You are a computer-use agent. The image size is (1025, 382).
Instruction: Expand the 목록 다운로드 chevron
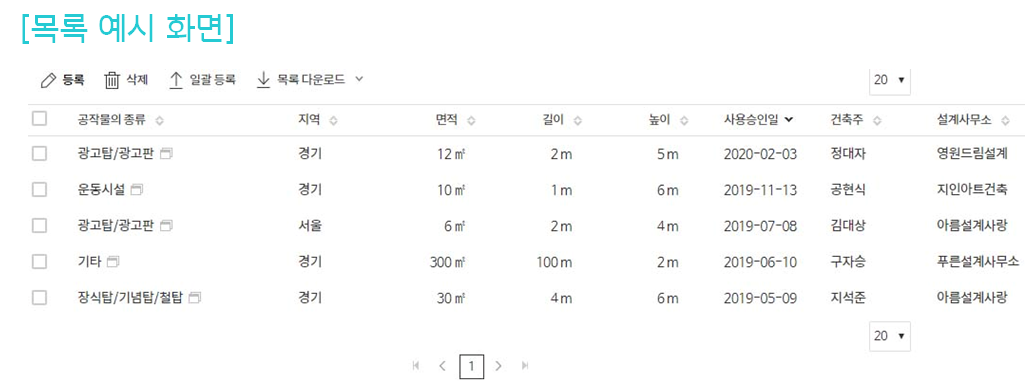(x=358, y=79)
